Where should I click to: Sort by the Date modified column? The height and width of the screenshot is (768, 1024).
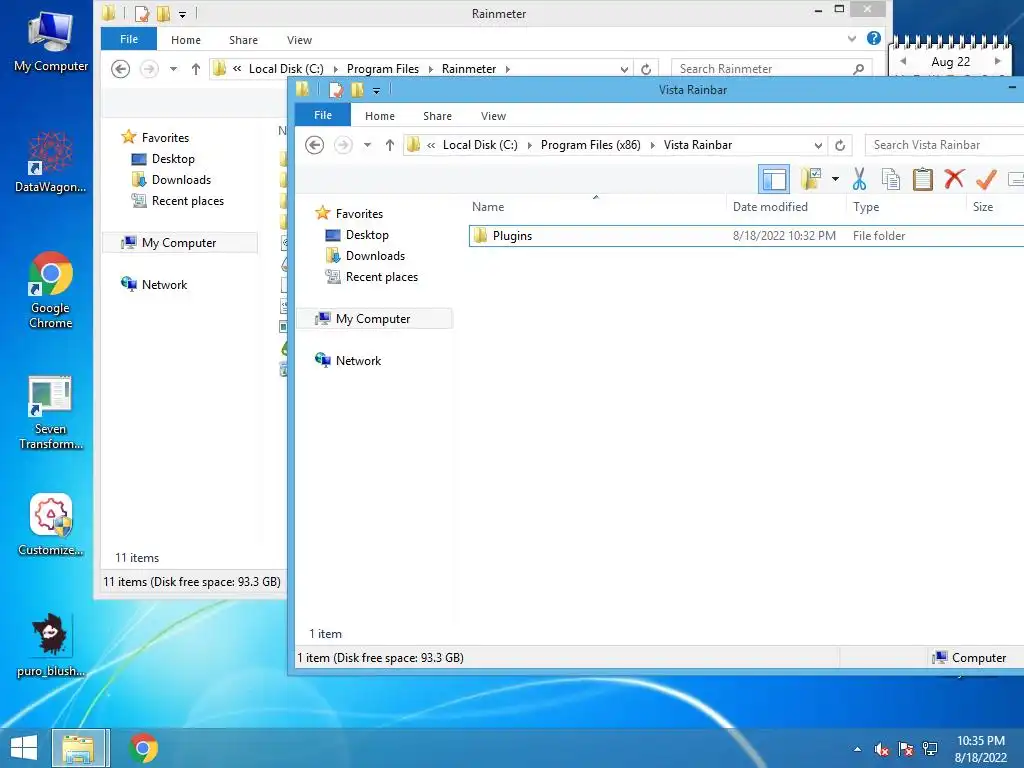coord(770,206)
